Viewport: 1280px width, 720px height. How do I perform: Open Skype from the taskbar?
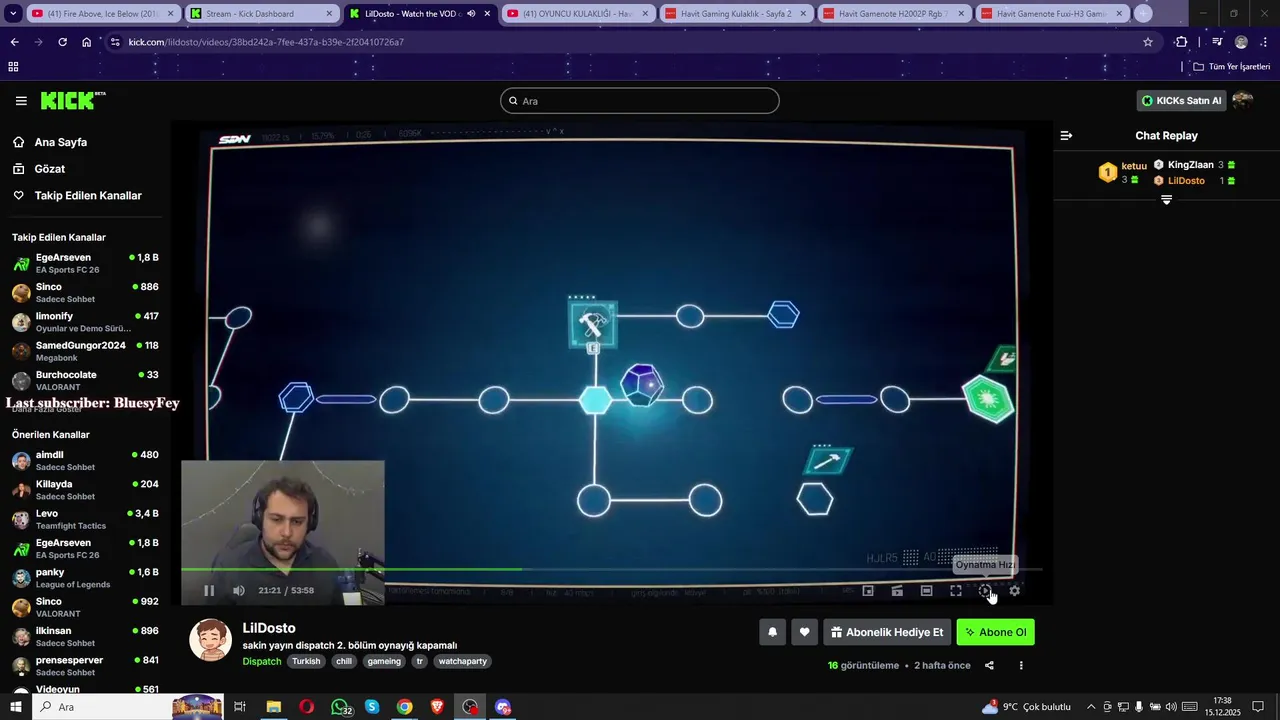[x=372, y=707]
